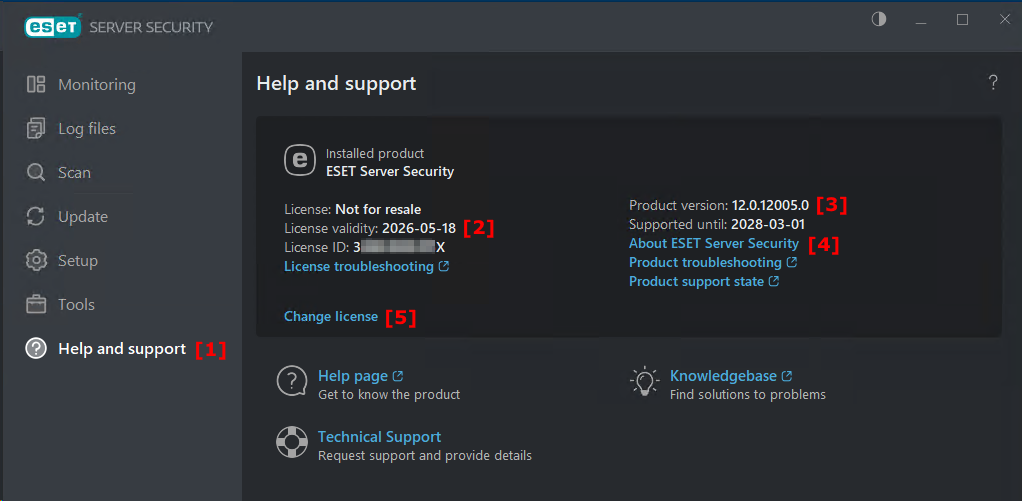
Task: Select Log files in the sidebar
Action: [x=86, y=129]
